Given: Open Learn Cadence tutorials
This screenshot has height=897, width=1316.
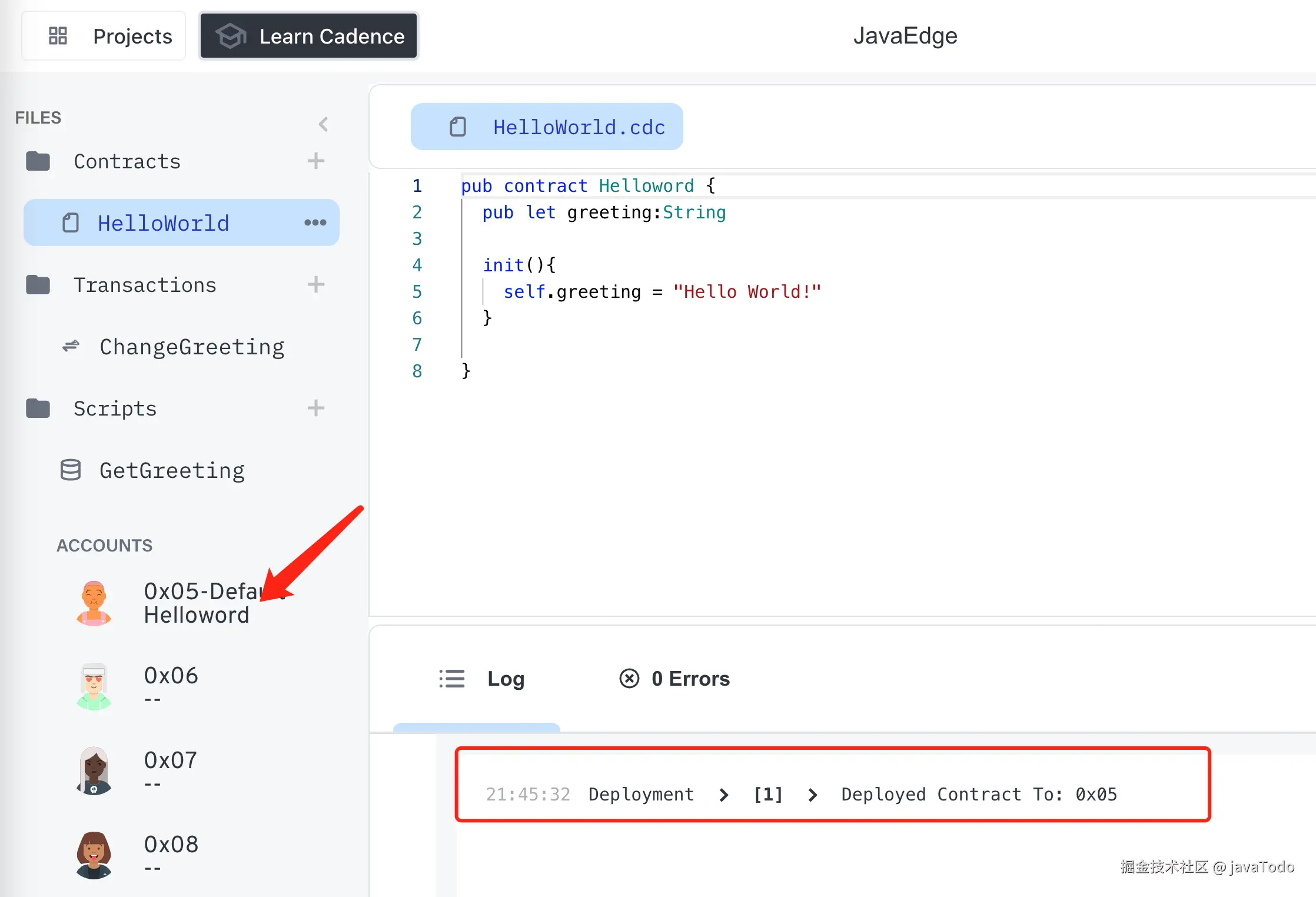Looking at the screenshot, I should click(309, 36).
